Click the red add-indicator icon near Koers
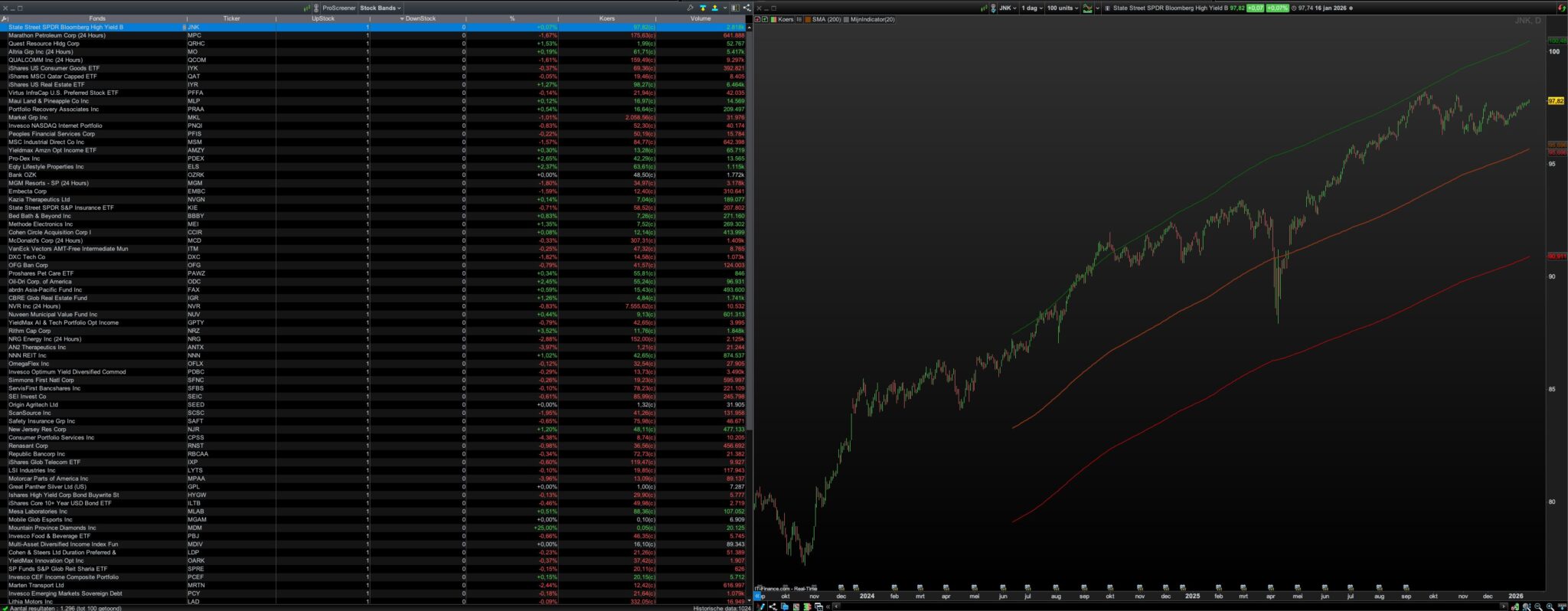 [x=758, y=19]
